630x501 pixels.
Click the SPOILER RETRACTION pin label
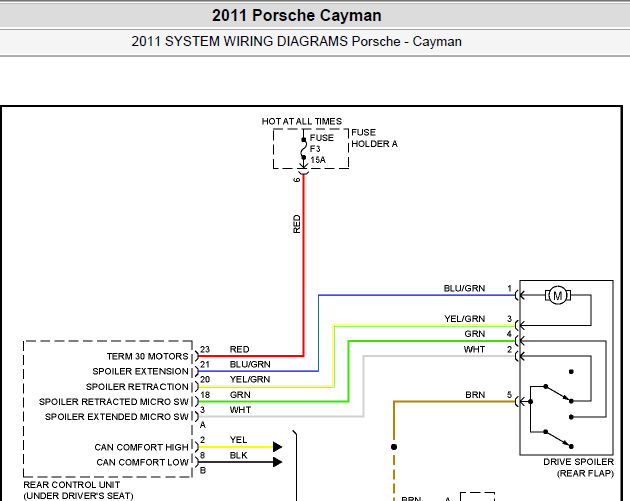pos(137,386)
